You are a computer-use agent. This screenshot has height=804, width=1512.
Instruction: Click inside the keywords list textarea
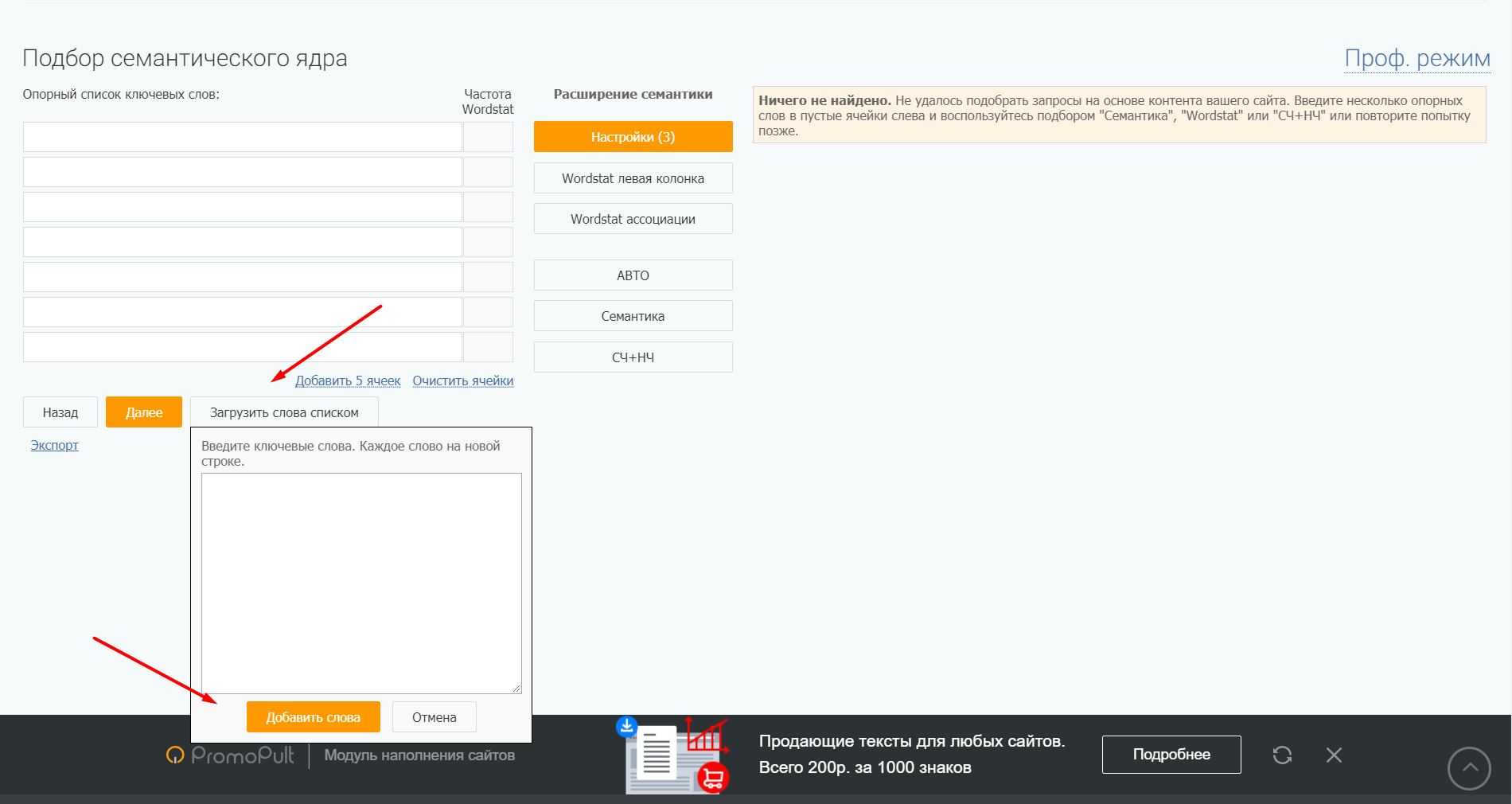click(361, 583)
